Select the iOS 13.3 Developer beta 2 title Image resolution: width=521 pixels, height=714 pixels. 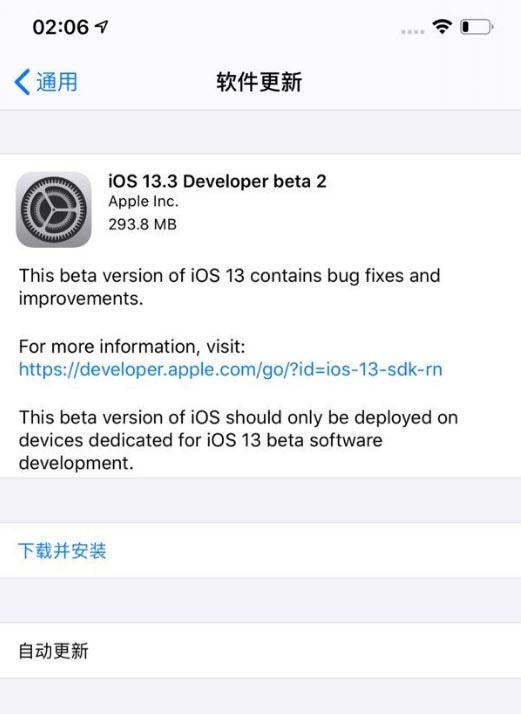pyautogui.click(x=217, y=181)
